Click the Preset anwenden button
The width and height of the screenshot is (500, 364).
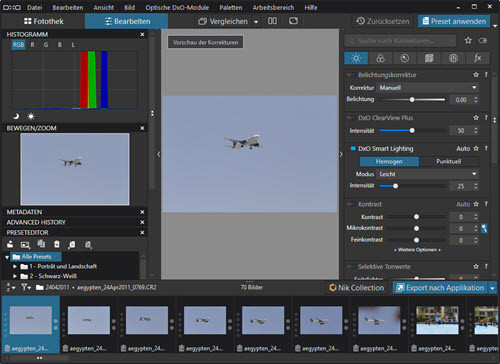[x=454, y=21]
